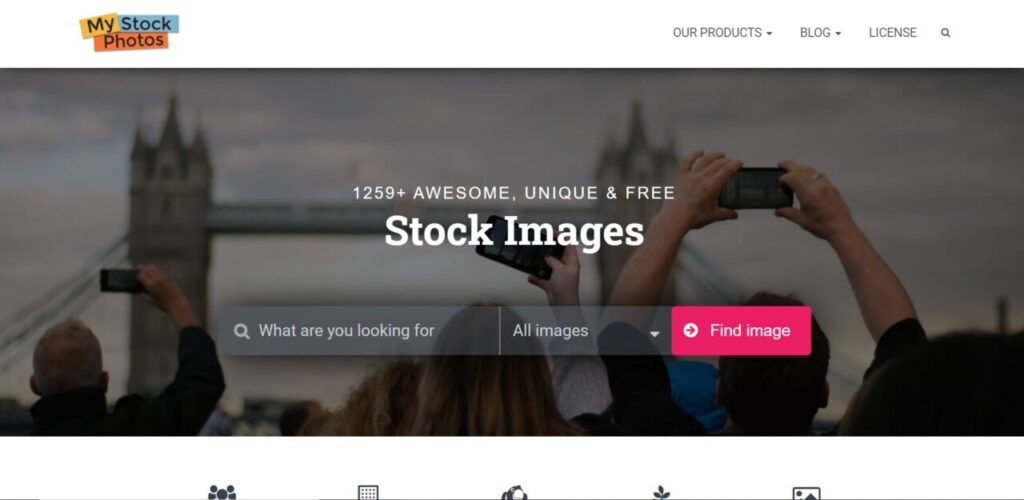Click the Find image button
Viewport: 1024px width, 500px height.
click(x=741, y=331)
